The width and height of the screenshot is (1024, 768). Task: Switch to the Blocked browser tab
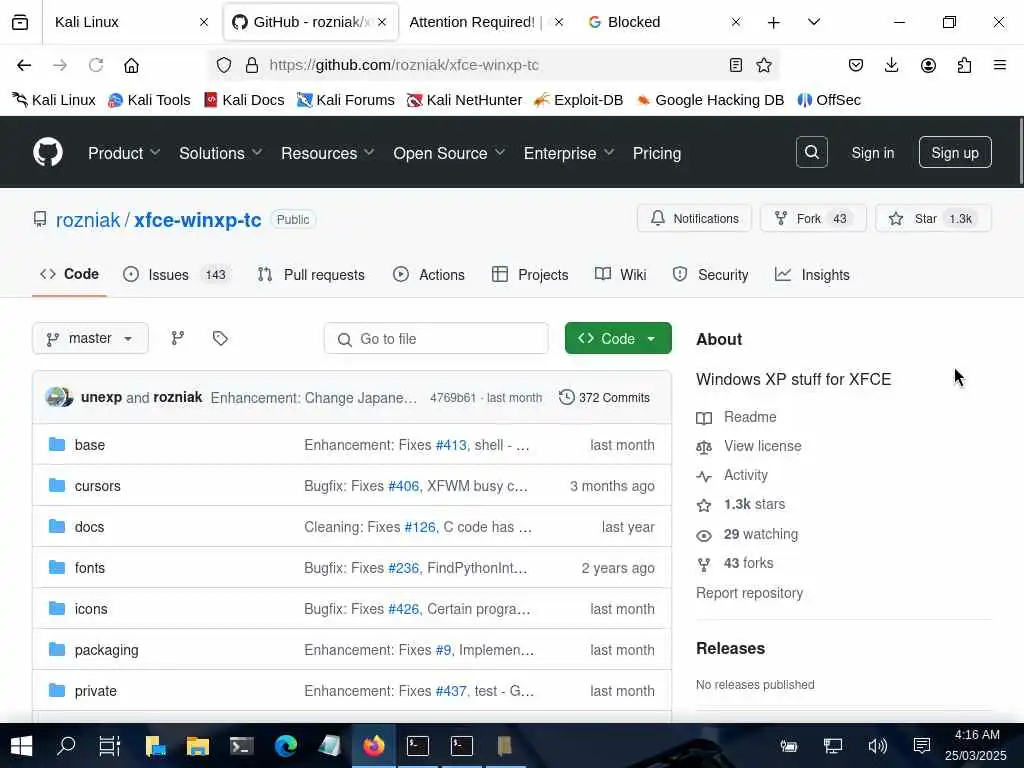click(x=665, y=22)
